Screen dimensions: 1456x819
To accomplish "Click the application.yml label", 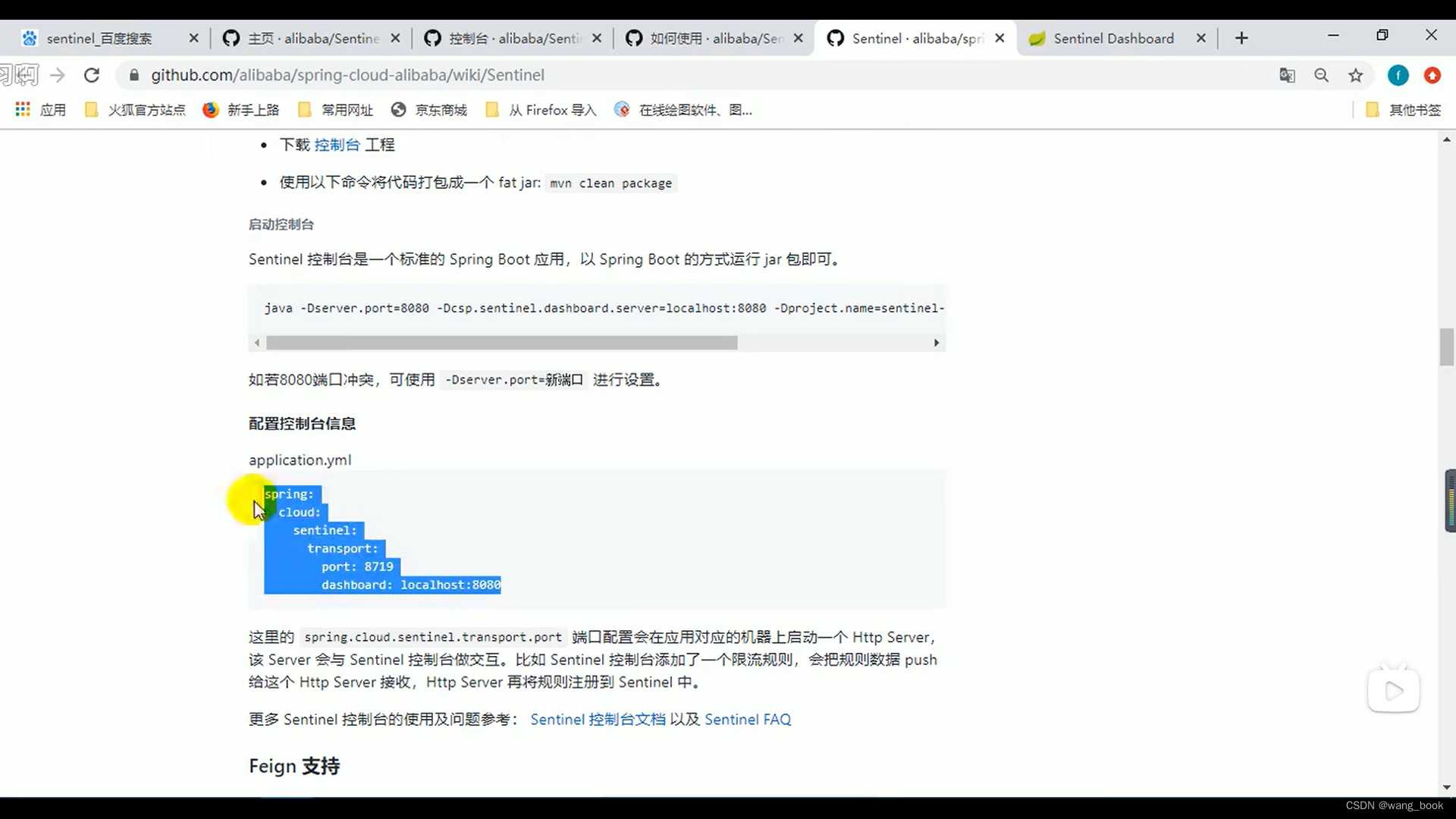I will pyautogui.click(x=300, y=460).
